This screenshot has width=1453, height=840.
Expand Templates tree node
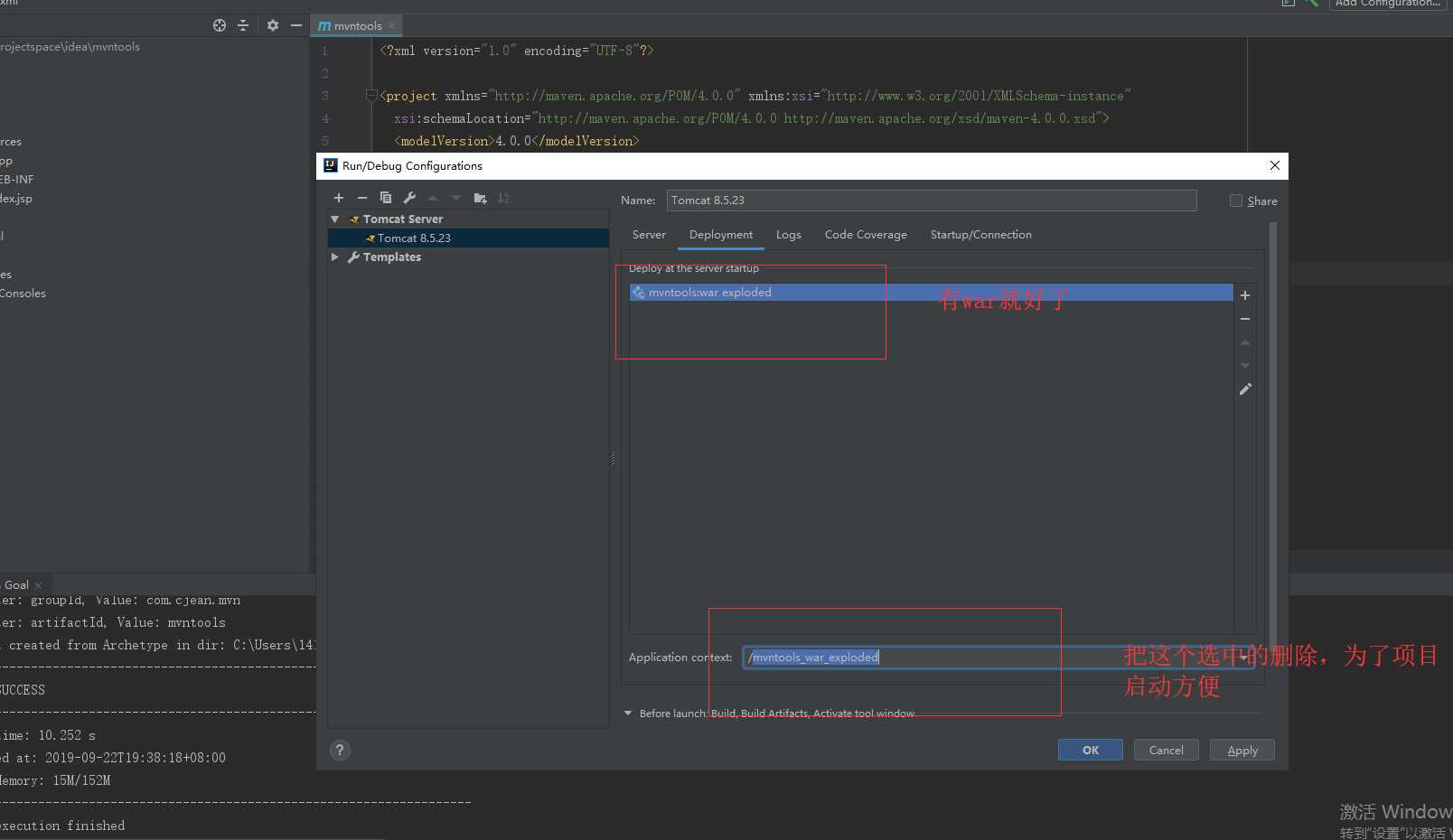point(335,257)
